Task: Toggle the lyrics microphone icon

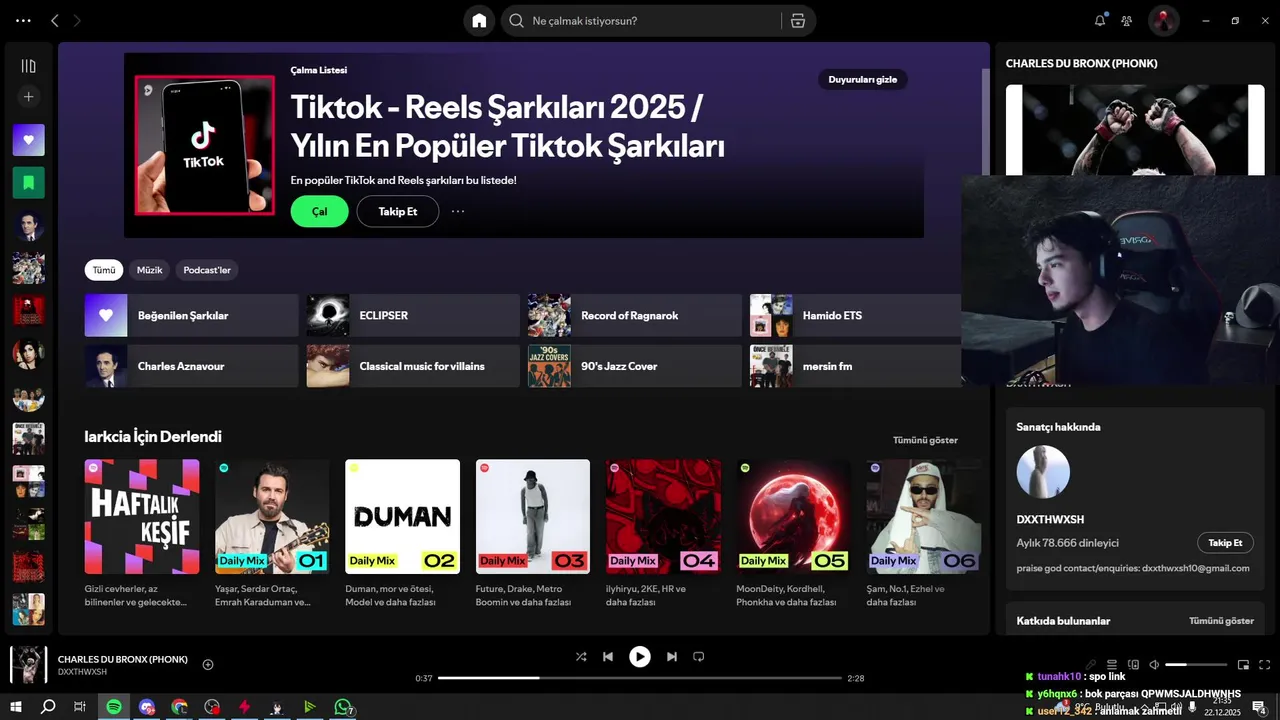Action: pyautogui.click(x=1091, y=665)
